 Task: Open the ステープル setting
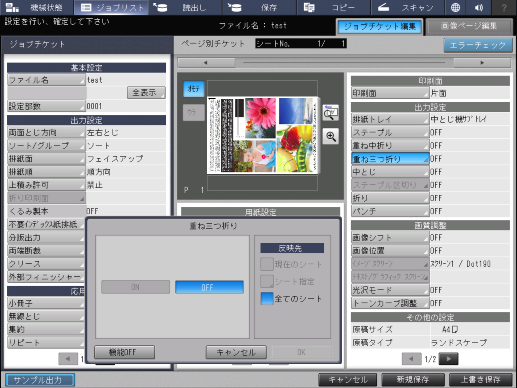coord(390,132)
